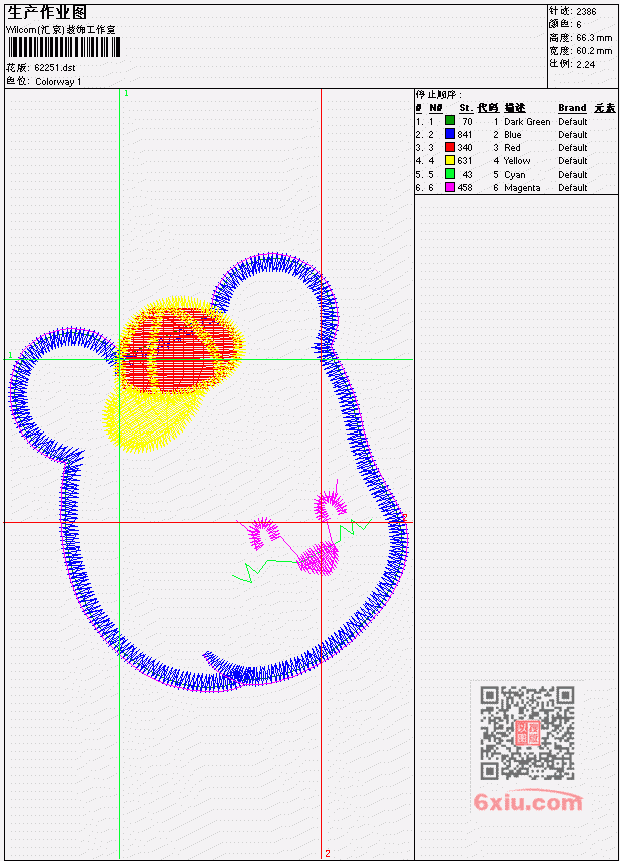The height and width of the screenshot is (861, 620).
Task: Click the Cyan color name
Action: pyautogui.click(x=515, y=175)
